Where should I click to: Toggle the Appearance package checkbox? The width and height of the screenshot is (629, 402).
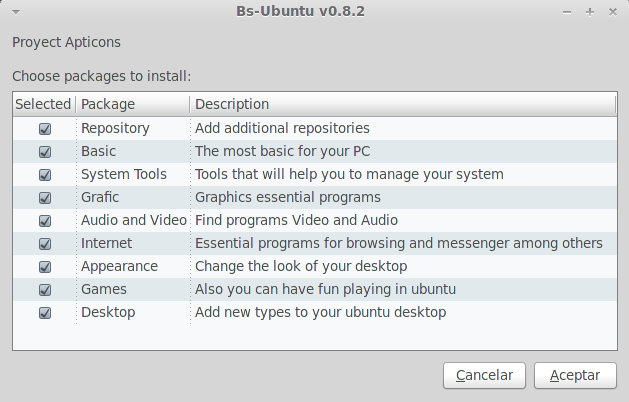(x=45, y=267)
